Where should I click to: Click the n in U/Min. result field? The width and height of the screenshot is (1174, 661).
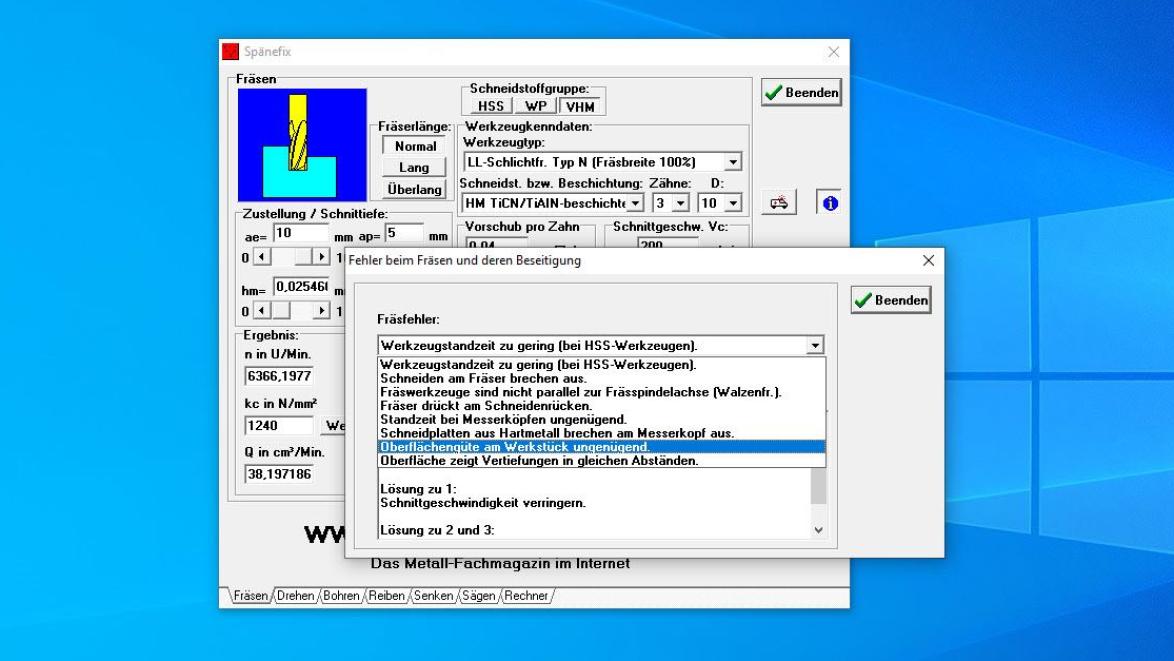point(279,376)
